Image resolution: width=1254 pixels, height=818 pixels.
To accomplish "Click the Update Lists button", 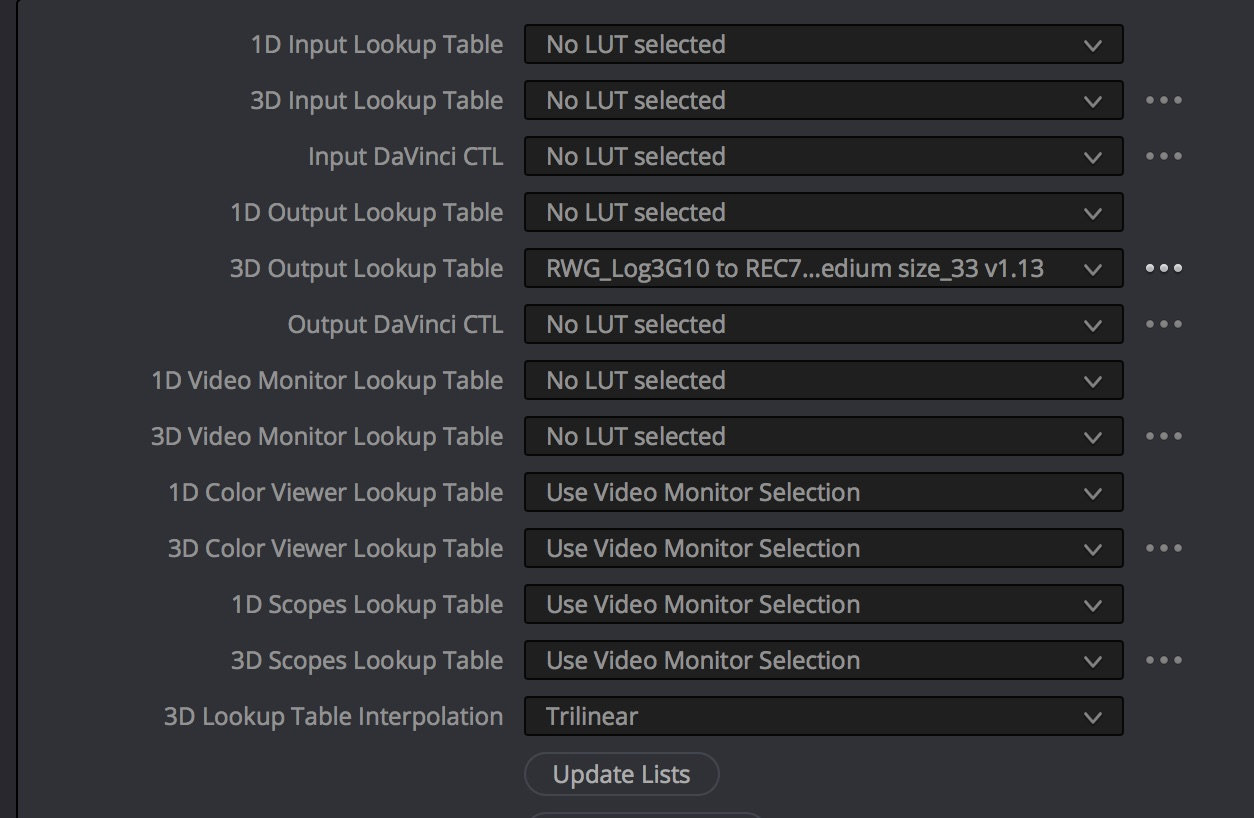I will [x=621, y=775].
